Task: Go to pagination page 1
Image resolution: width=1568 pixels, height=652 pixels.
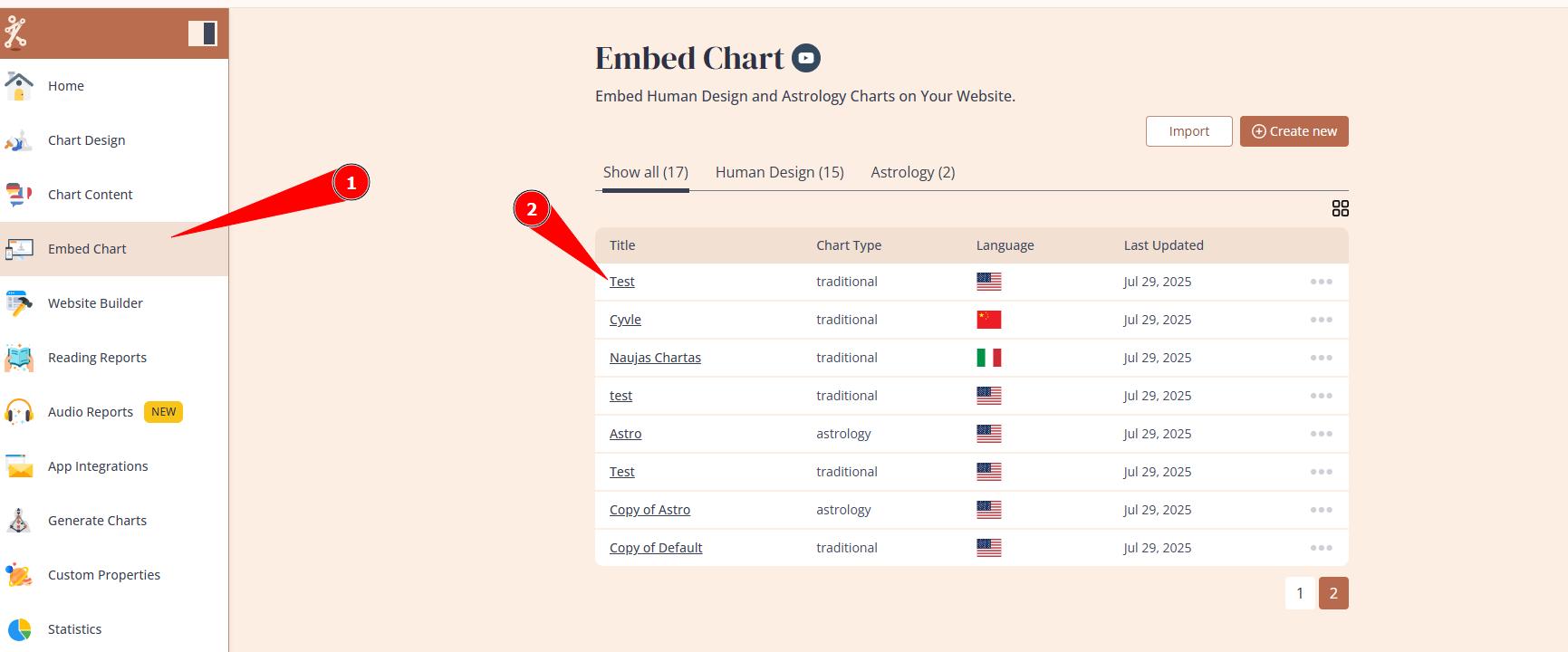Action: tap(1300, 593)
